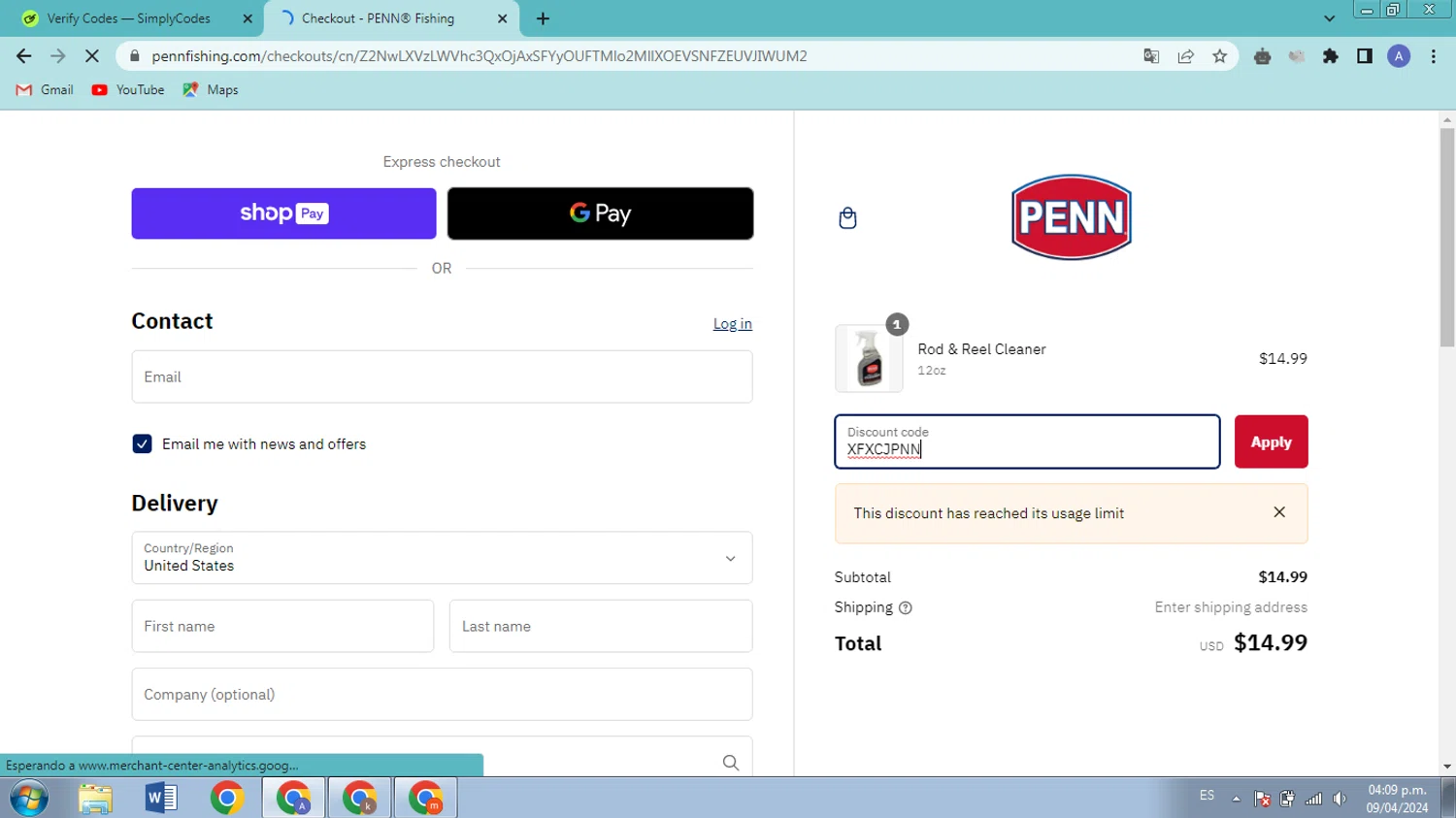The height and width of the screenshot is (818, 1456).
Task: Open Microsoft Word from the taskbar
Action: click(x=161, y=798)
